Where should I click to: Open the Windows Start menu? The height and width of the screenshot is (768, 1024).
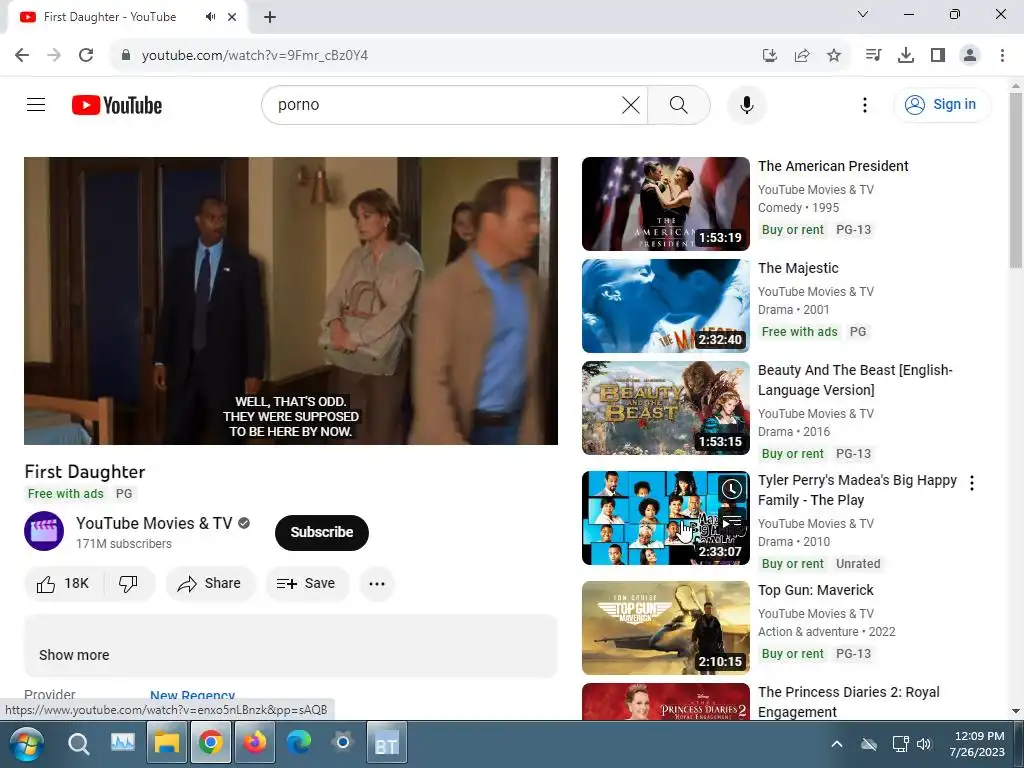[x=25, y=744]
